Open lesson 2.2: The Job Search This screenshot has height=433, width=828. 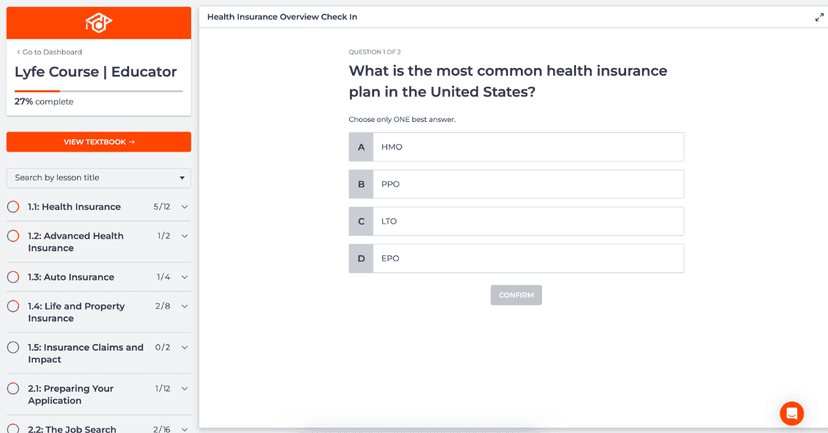[72, 429]
